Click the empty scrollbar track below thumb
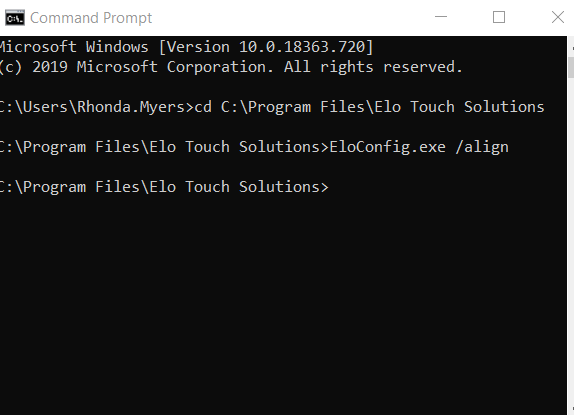The height and width of the screenshot is (415, 574). click(571, 238)
